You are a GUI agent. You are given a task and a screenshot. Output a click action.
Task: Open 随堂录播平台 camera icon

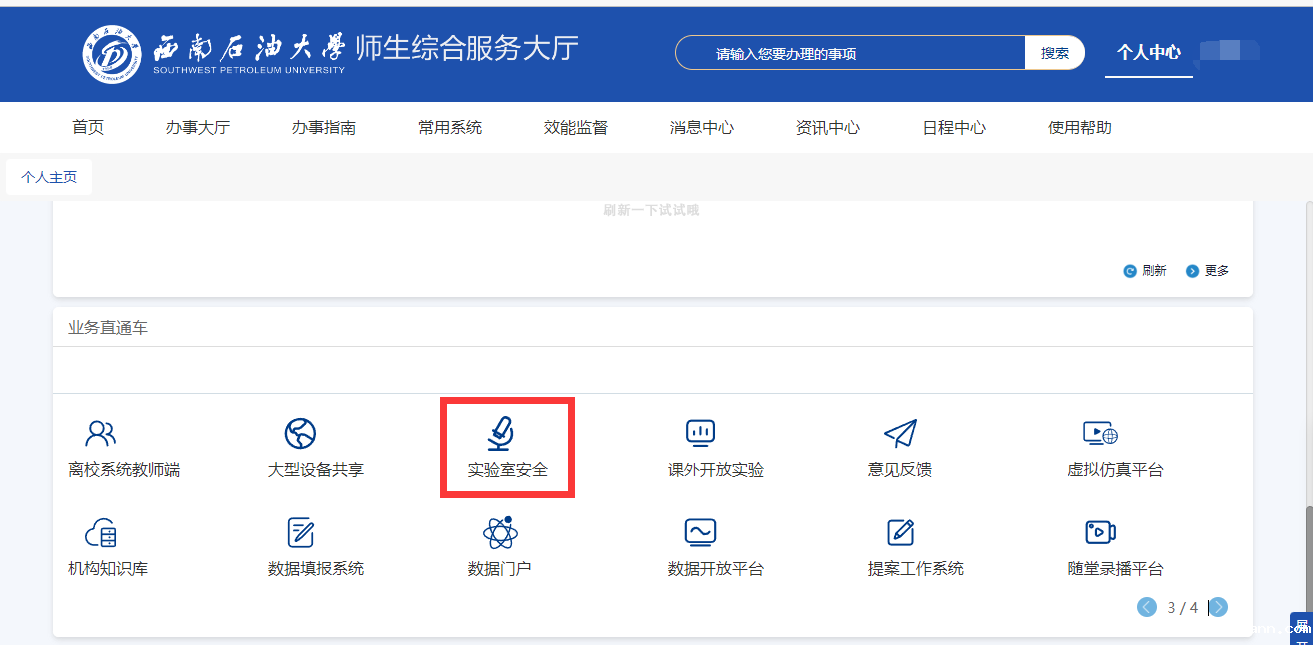pyautogui.click(x=1100, y=533)
